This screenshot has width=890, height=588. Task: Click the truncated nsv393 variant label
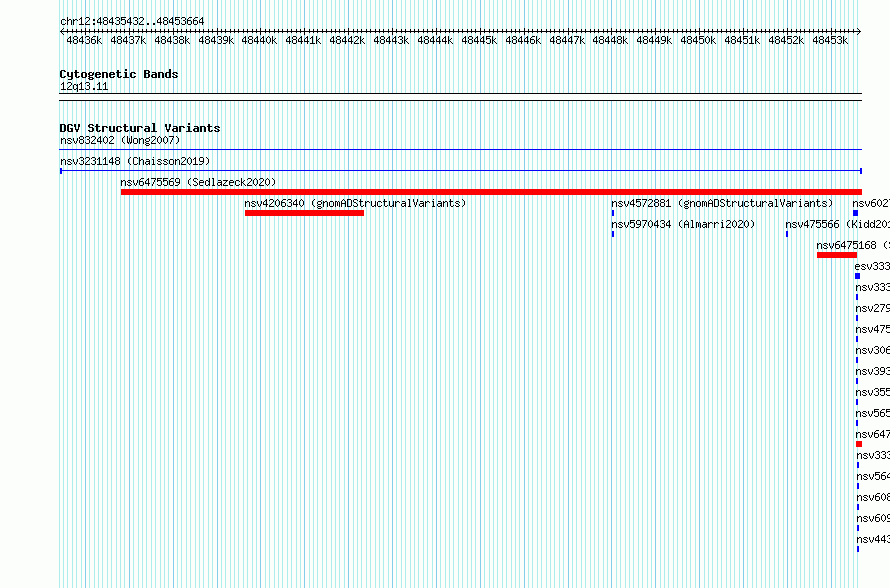(872, 371)
